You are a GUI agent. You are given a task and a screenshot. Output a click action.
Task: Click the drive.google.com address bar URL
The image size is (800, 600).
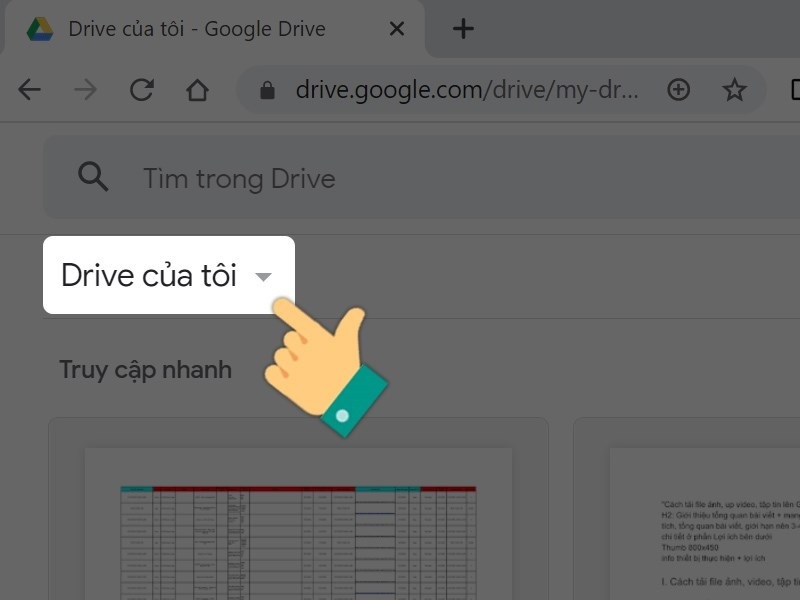click(x=460, y=89)
